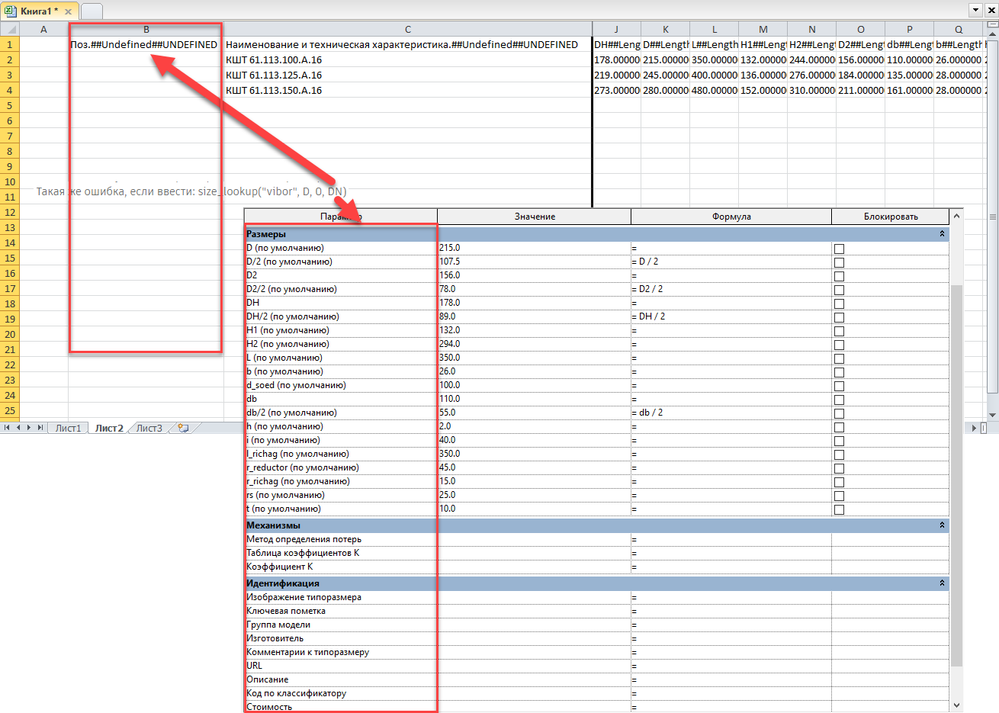Image resolution: width=999 pixels, height=713 pixels.
Task: Enable the lock checkbox for d_soed
Action: click(x=839, y=386)
